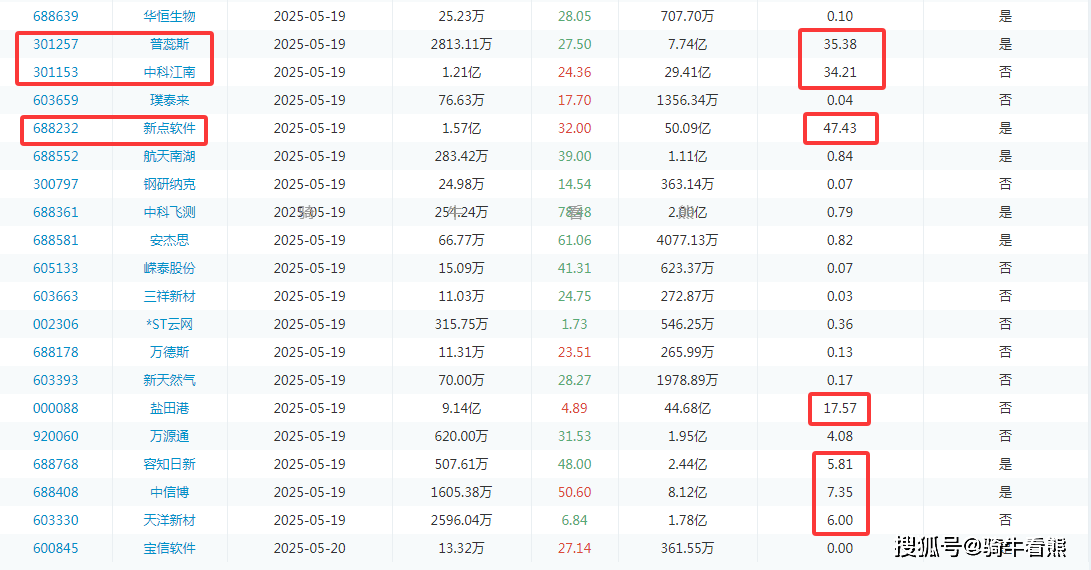Open stock code 688552
The image size is (1091, 570).
56,156
